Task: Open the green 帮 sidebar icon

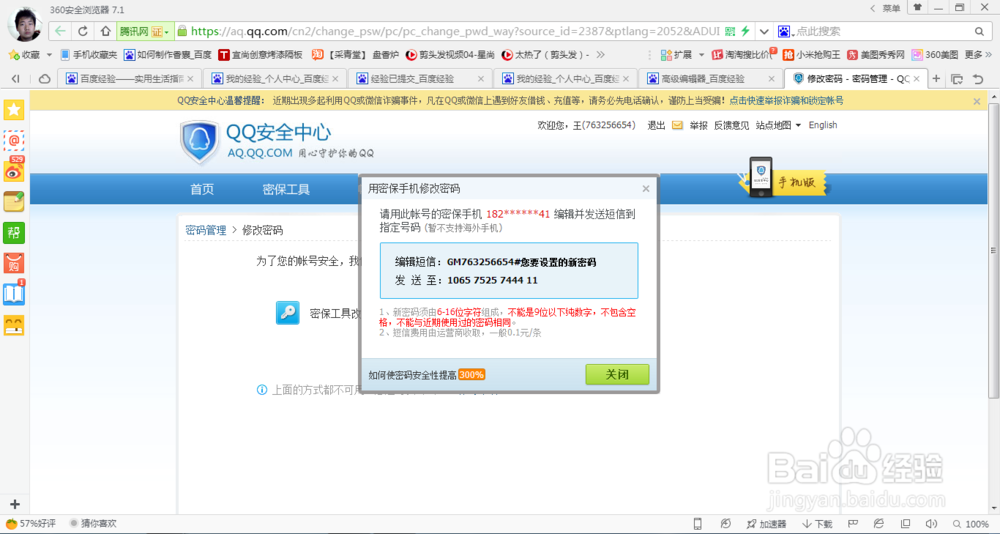Action: pyautogui.click(x=14, y=232)
